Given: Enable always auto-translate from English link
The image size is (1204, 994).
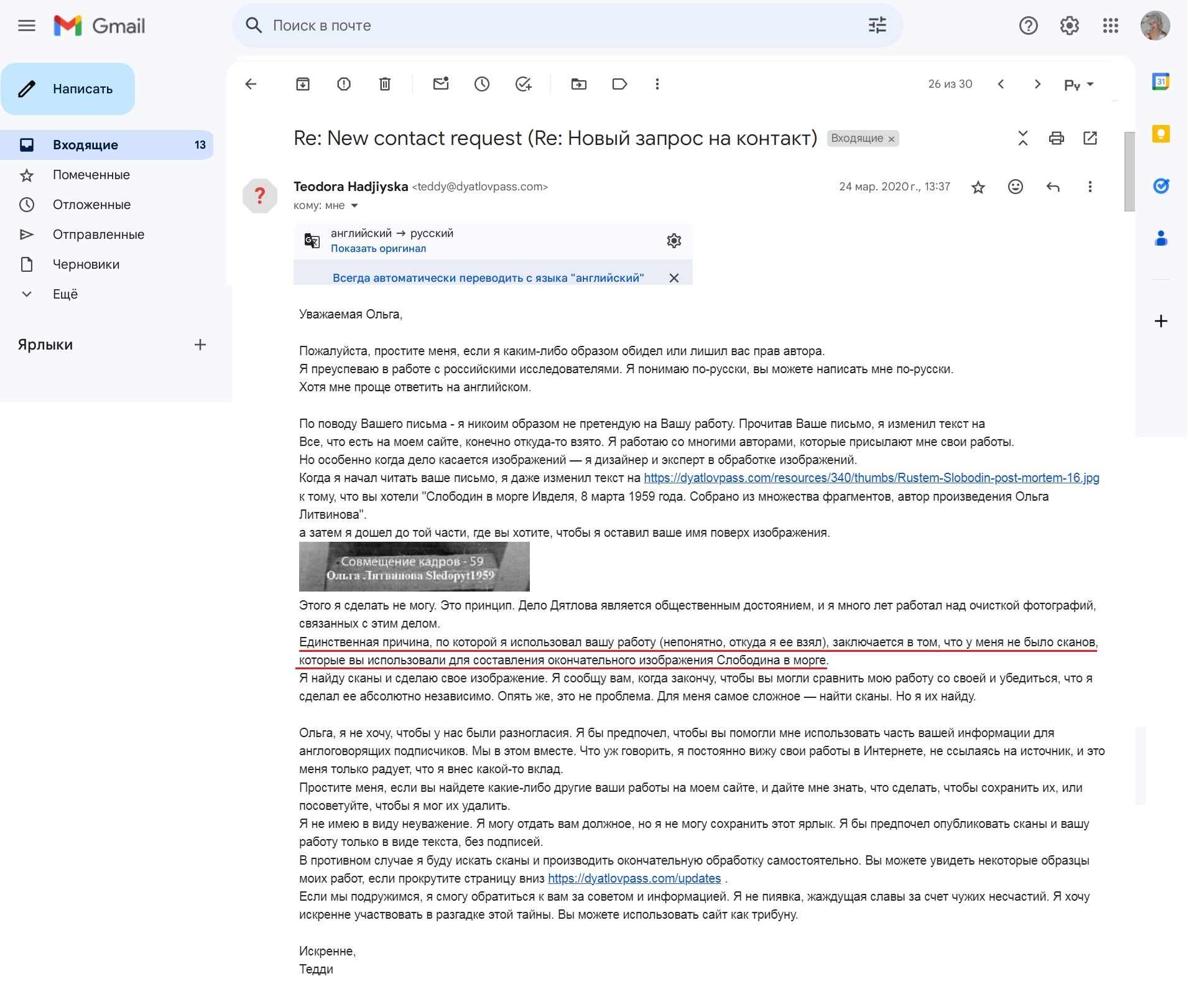Looking at the screenshot, I should point(488,278).
